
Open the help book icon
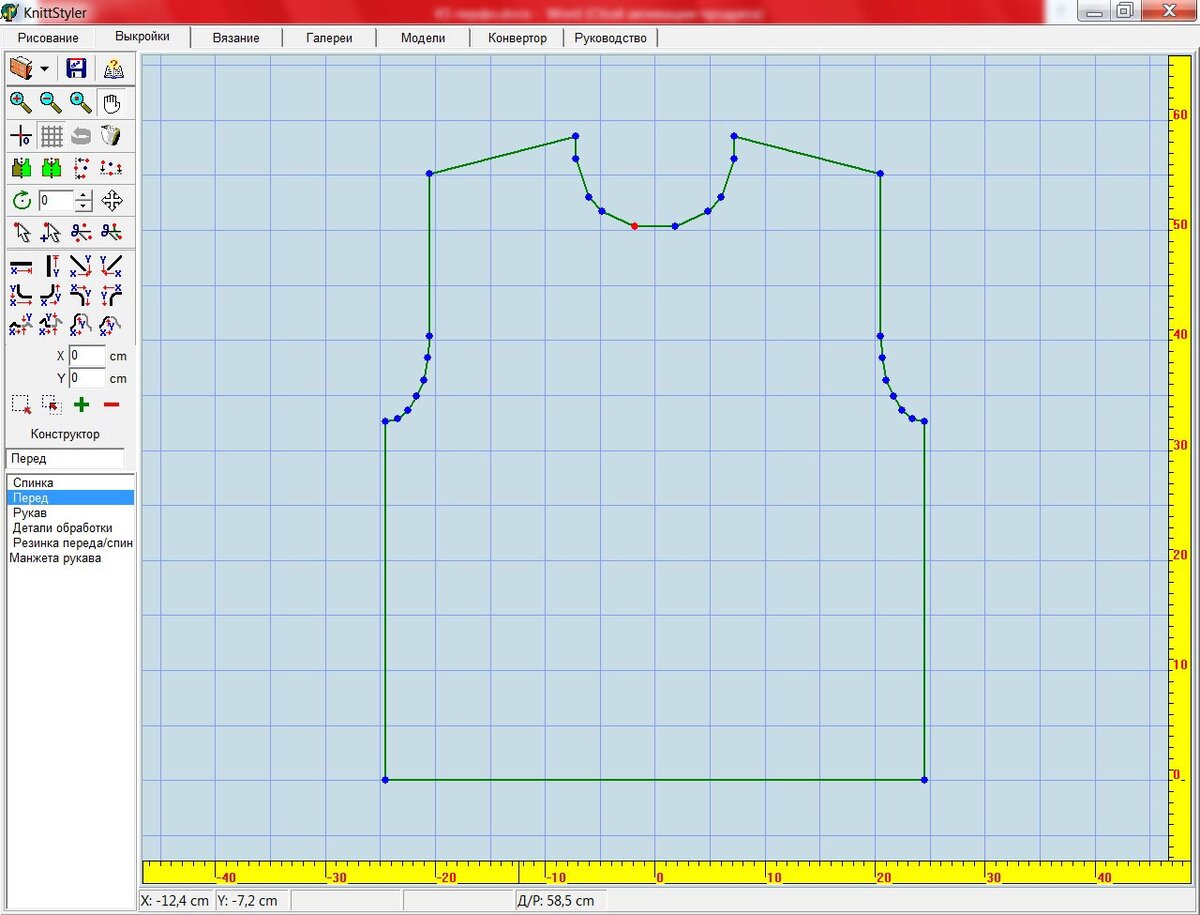point(113,69)
